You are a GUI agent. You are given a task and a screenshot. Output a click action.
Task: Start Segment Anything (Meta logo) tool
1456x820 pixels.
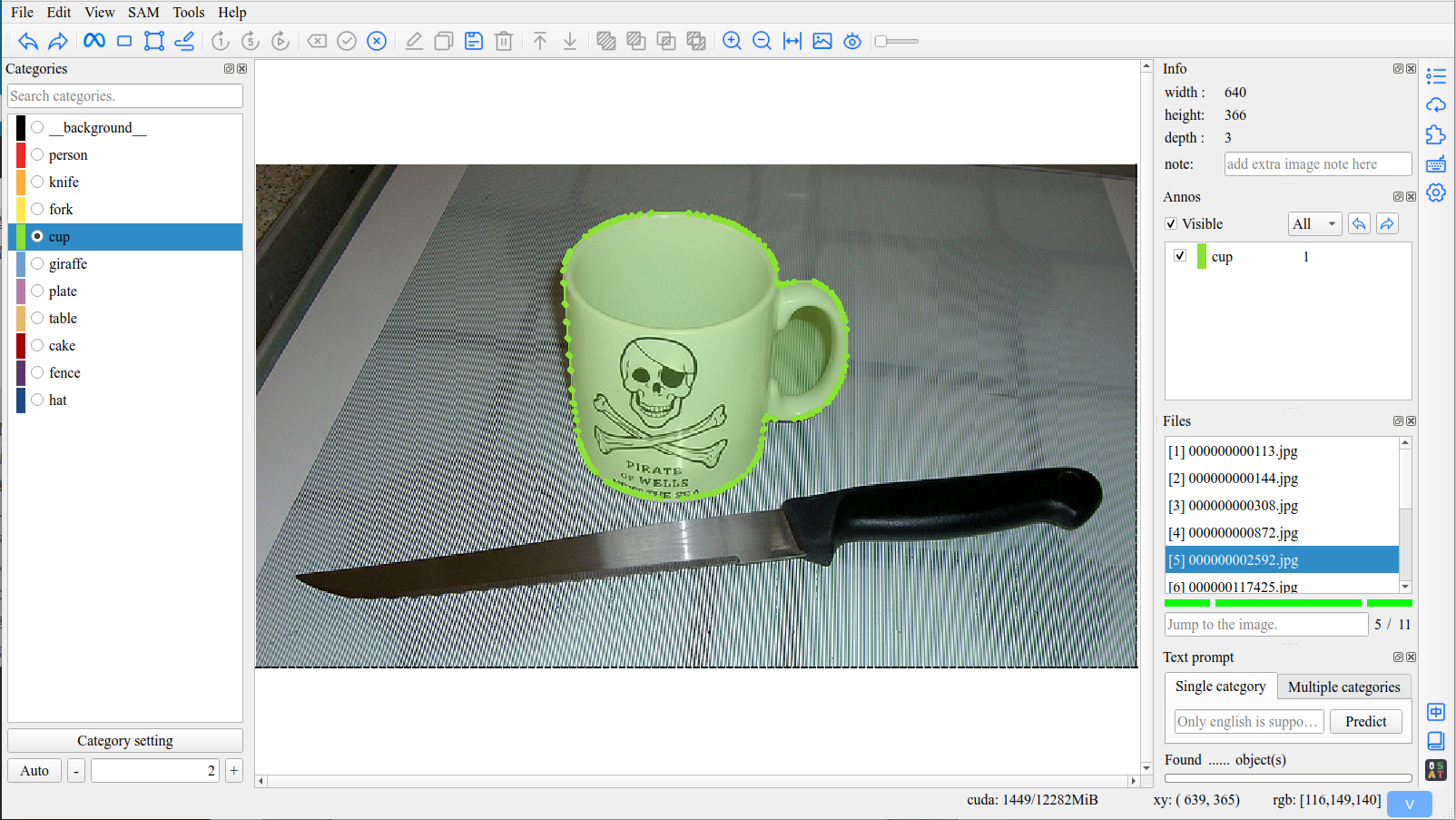point(94,41)
